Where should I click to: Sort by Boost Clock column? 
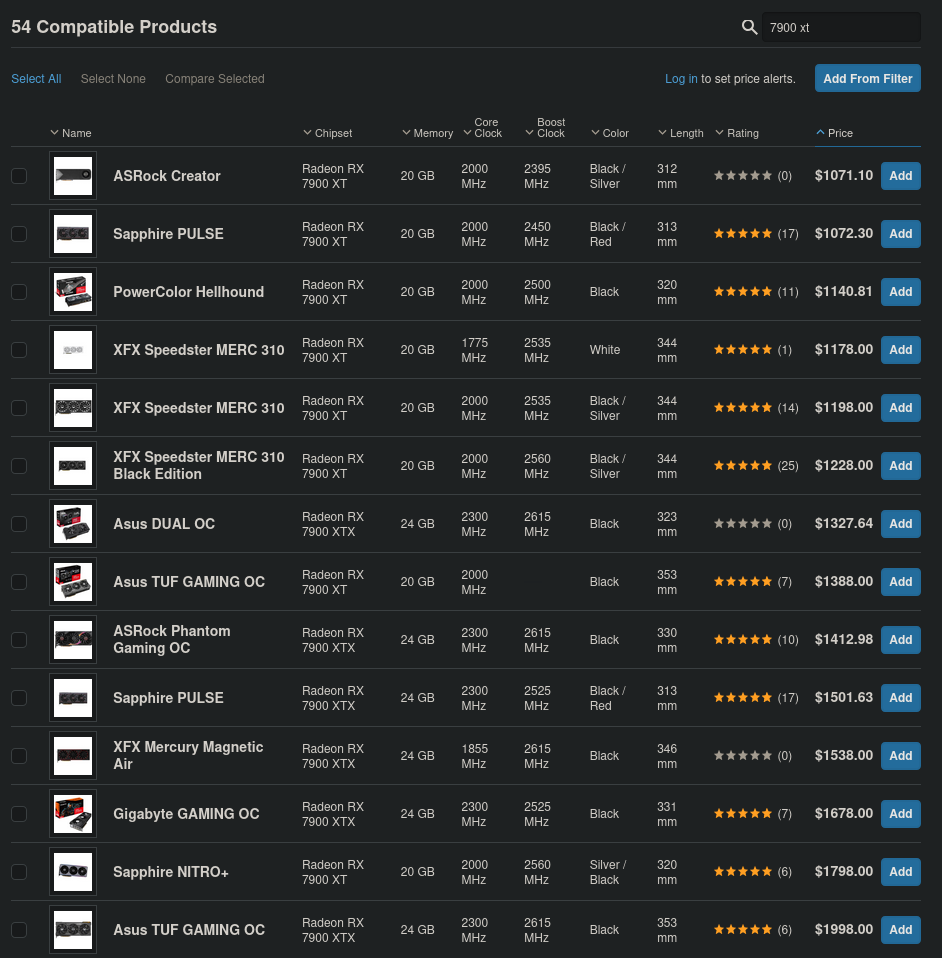(546, 128)
